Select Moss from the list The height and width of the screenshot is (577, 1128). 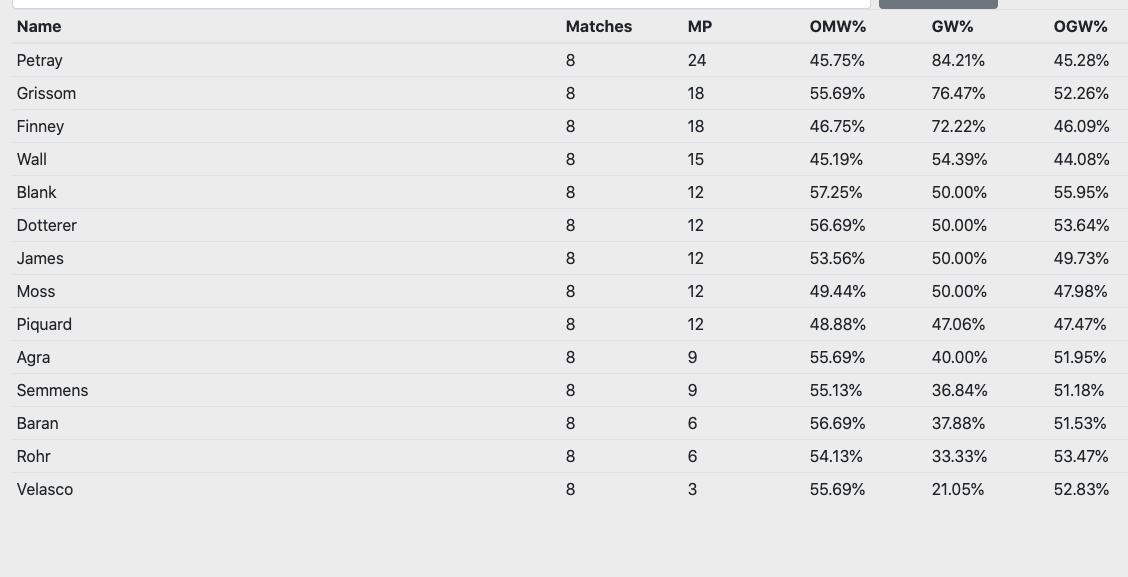click(x=35, y=291)
